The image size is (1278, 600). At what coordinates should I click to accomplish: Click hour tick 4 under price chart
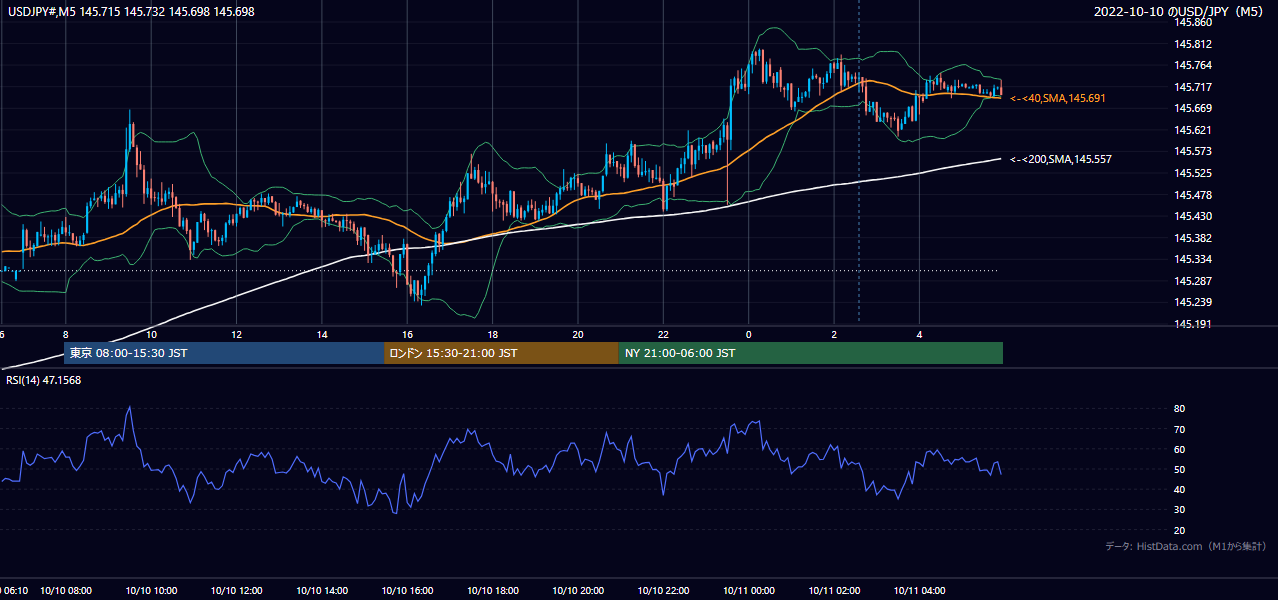[919, 335]
